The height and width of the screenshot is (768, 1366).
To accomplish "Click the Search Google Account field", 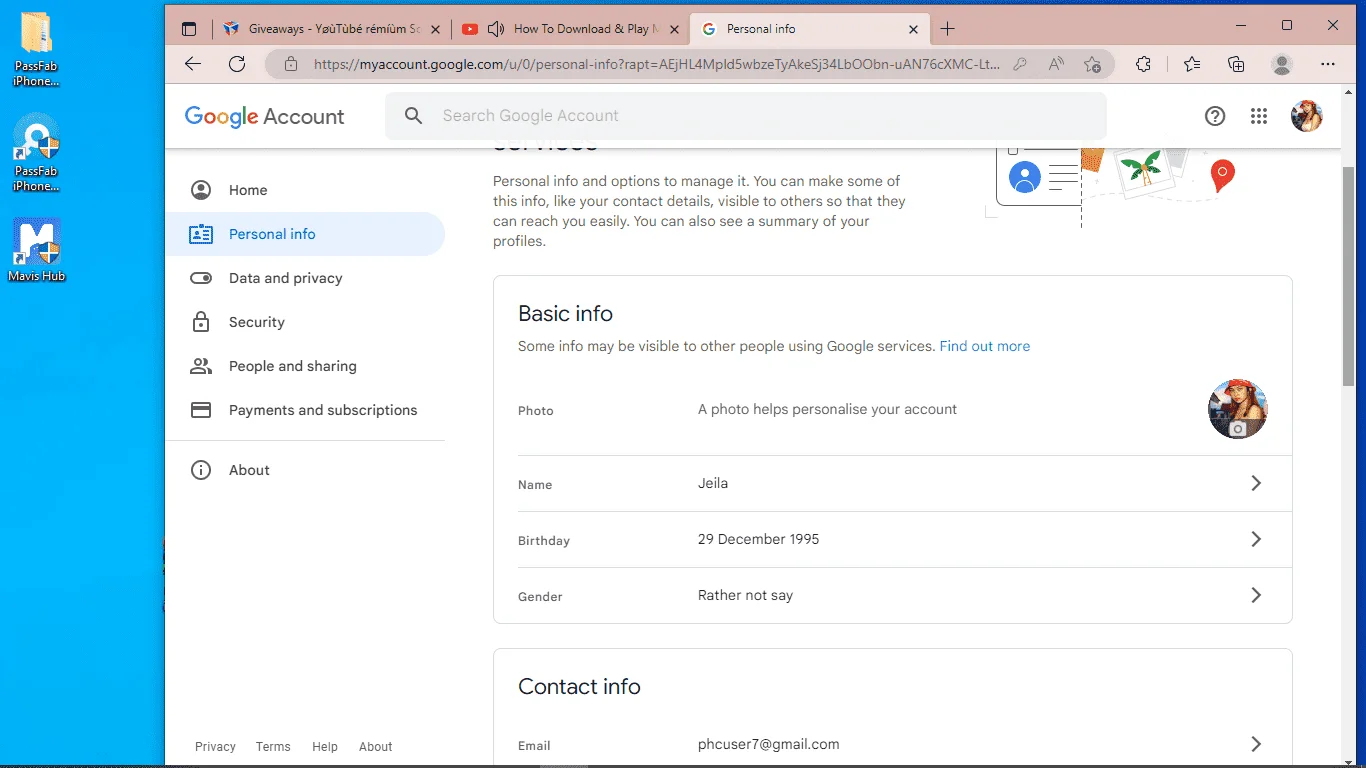I will click(x=746, y=116).
